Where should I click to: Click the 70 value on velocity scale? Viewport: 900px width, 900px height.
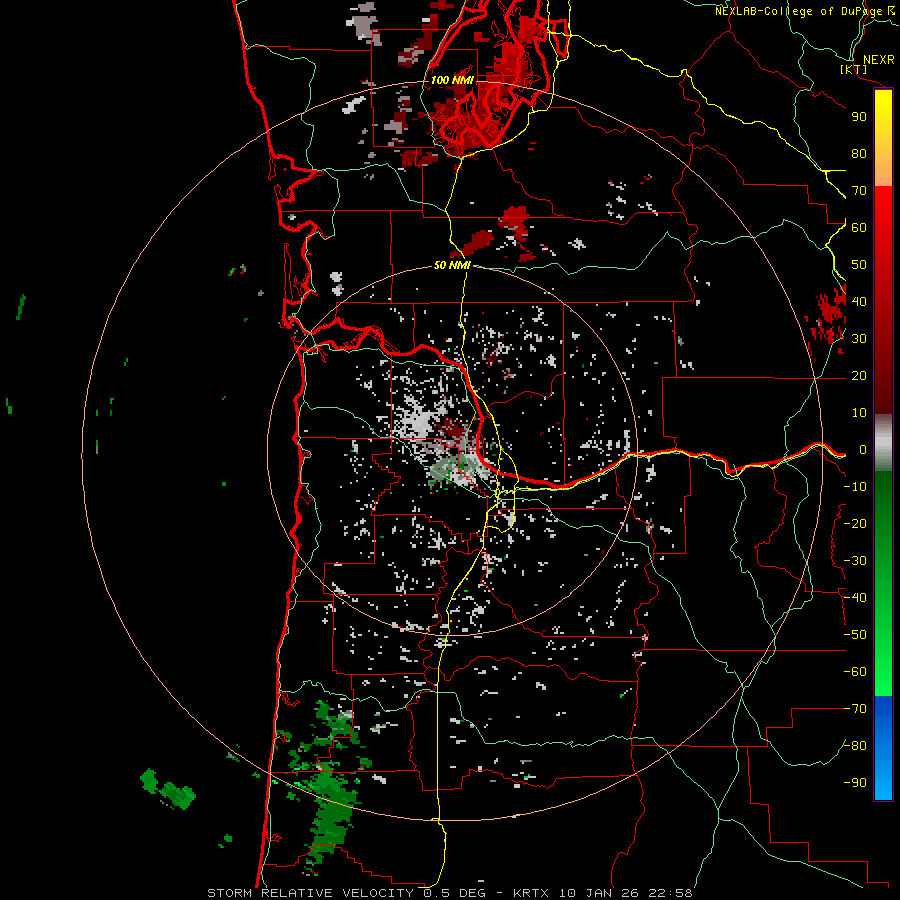(x=859, y=191)
